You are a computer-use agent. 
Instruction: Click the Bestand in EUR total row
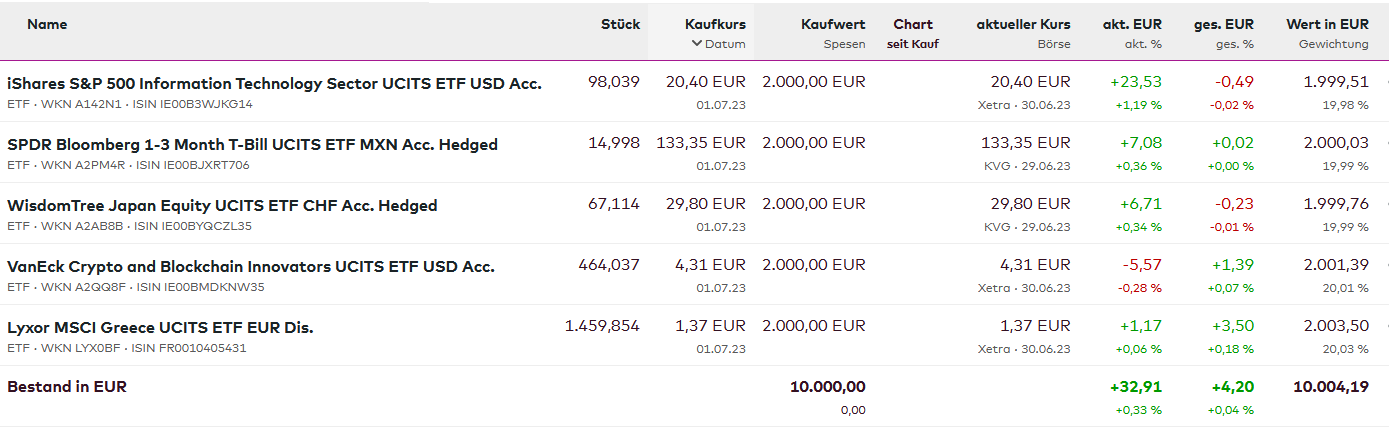click(67, 386)
